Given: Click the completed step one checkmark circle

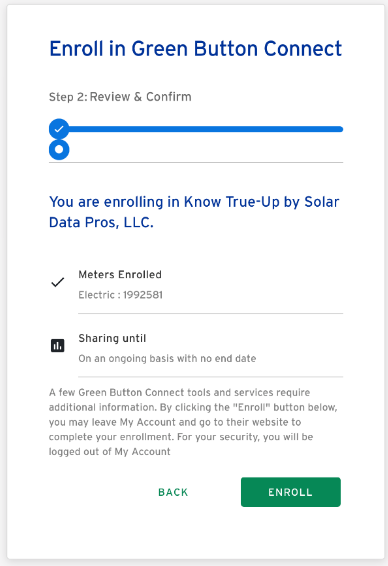Looking at the screenshot, I should [x=59, y=129].
